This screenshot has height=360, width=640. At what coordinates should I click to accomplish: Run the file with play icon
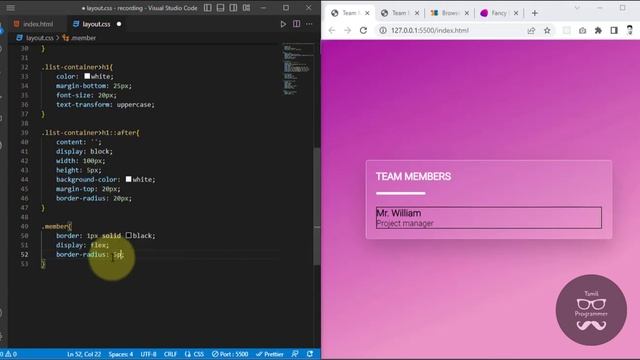(x=283, y=24)
